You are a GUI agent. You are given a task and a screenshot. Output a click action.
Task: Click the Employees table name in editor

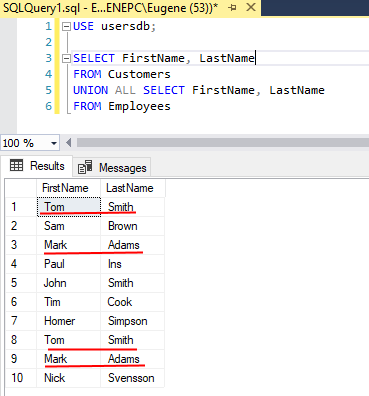[139, 106]
